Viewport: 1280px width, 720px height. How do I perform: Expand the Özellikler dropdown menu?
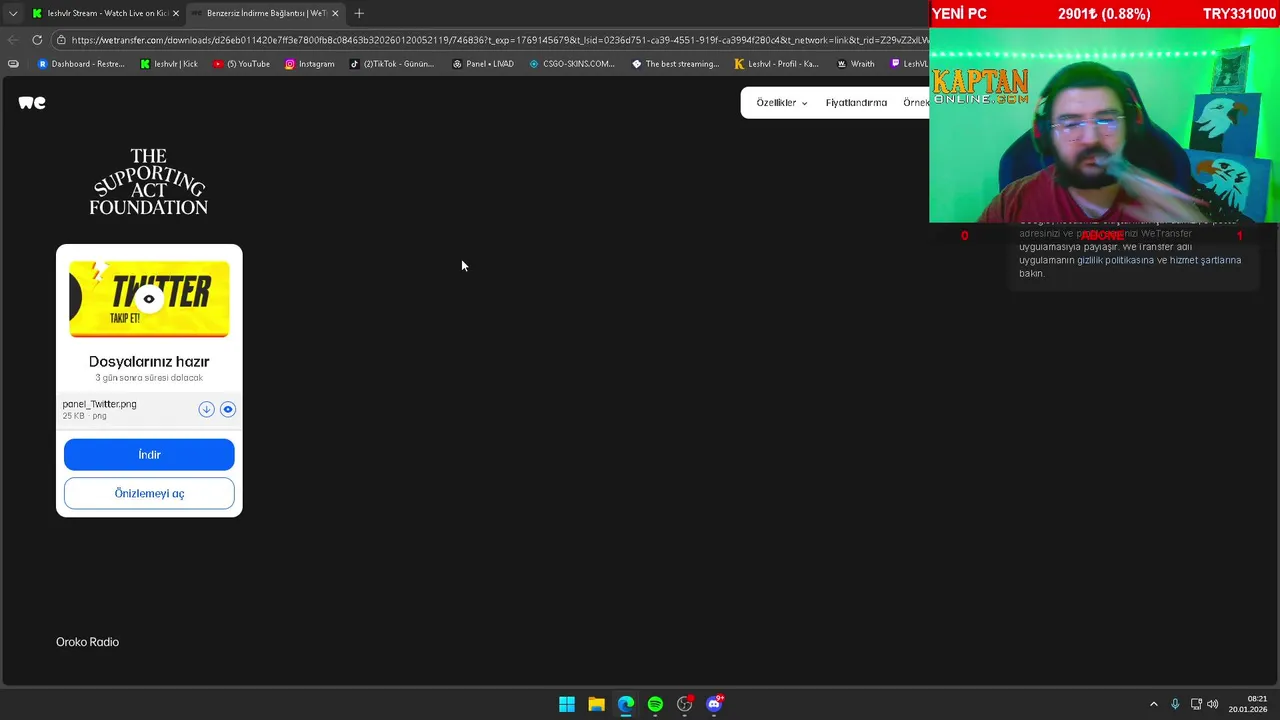(x=781, y=103)
